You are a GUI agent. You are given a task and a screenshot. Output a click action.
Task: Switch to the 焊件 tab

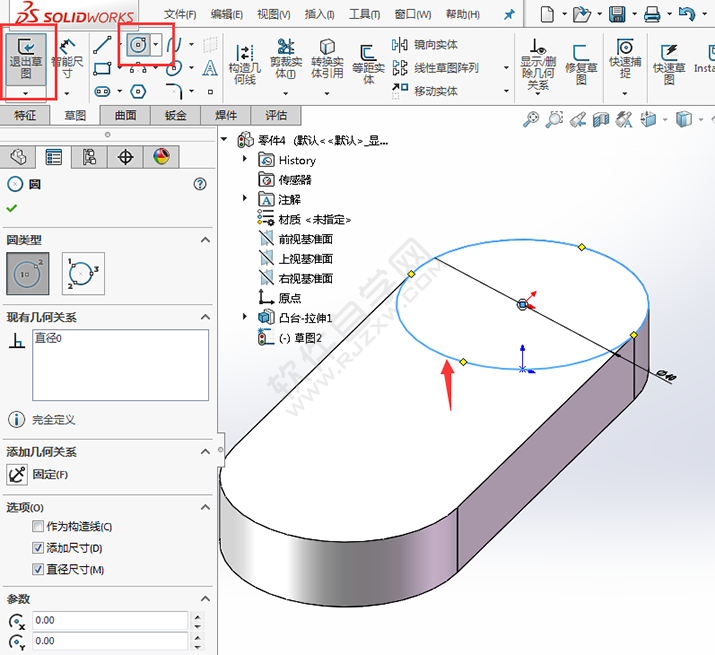(x=226, y=115)
